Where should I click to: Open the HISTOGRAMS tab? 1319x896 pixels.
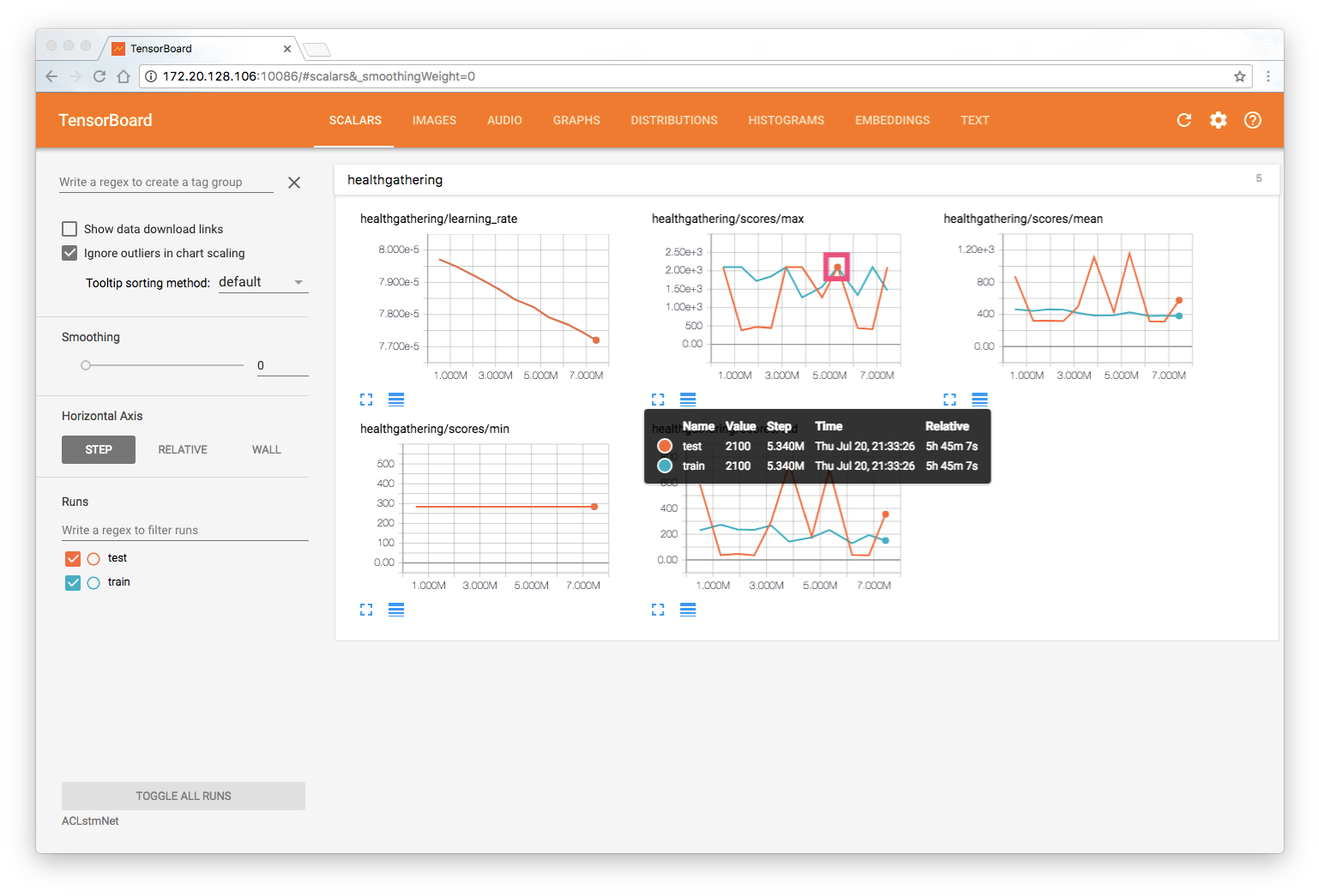point(786,120)
